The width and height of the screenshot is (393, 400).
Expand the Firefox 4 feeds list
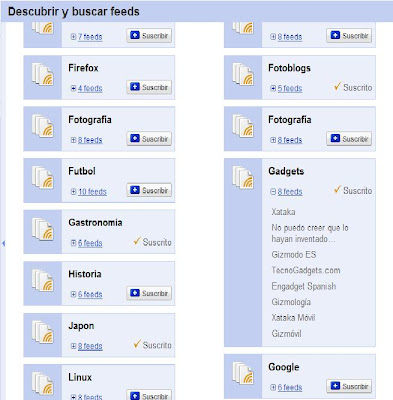click(73, 88)
